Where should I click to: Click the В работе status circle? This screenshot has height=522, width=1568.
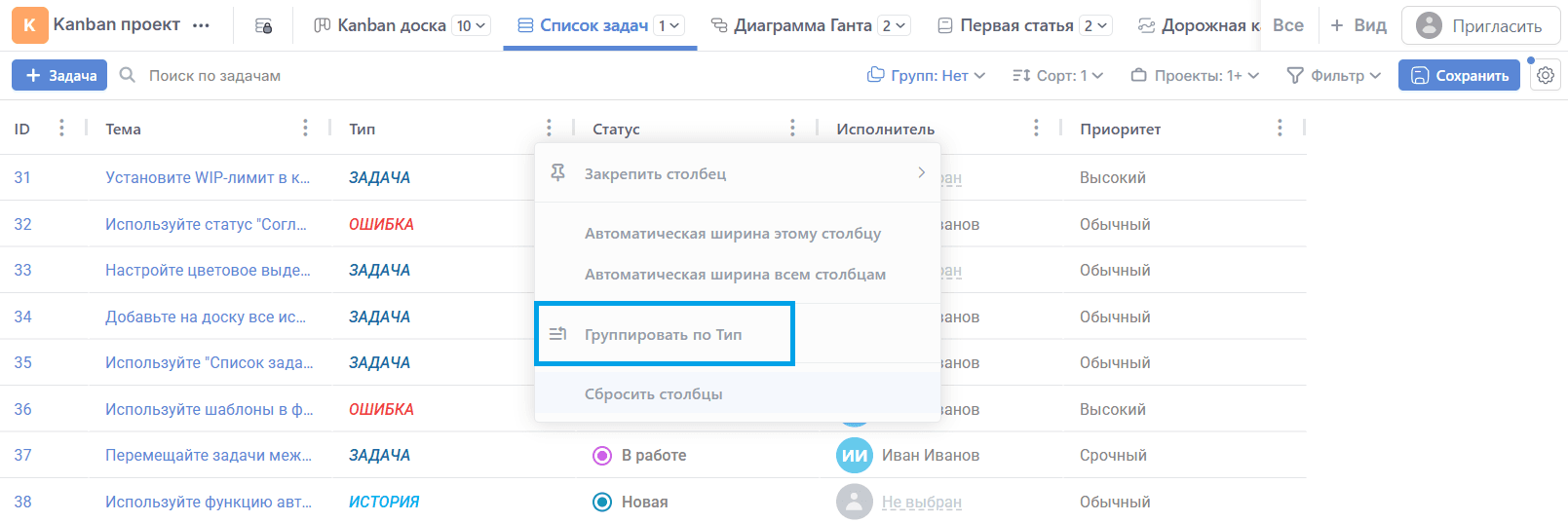(602, 455)
